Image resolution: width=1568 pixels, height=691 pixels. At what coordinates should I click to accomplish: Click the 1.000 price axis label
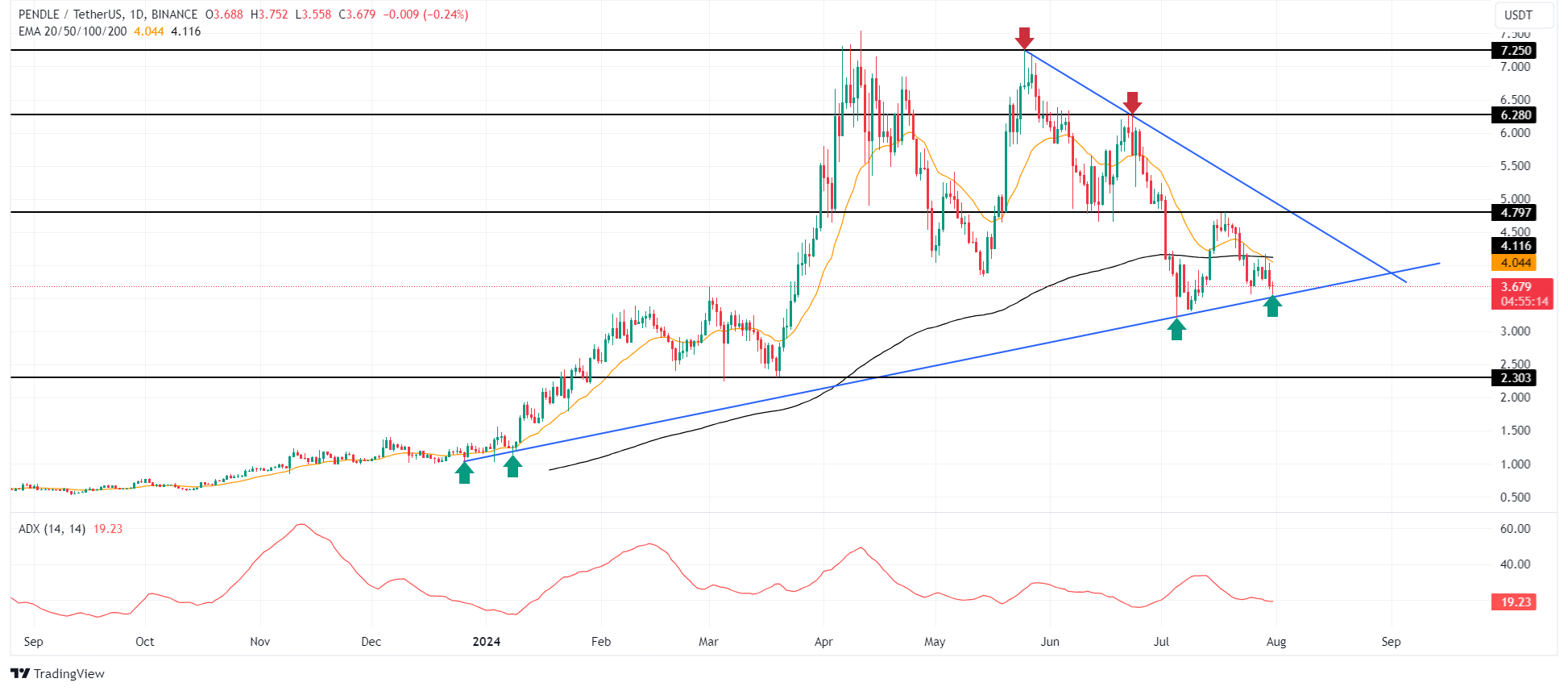(x=1516, y=464)
